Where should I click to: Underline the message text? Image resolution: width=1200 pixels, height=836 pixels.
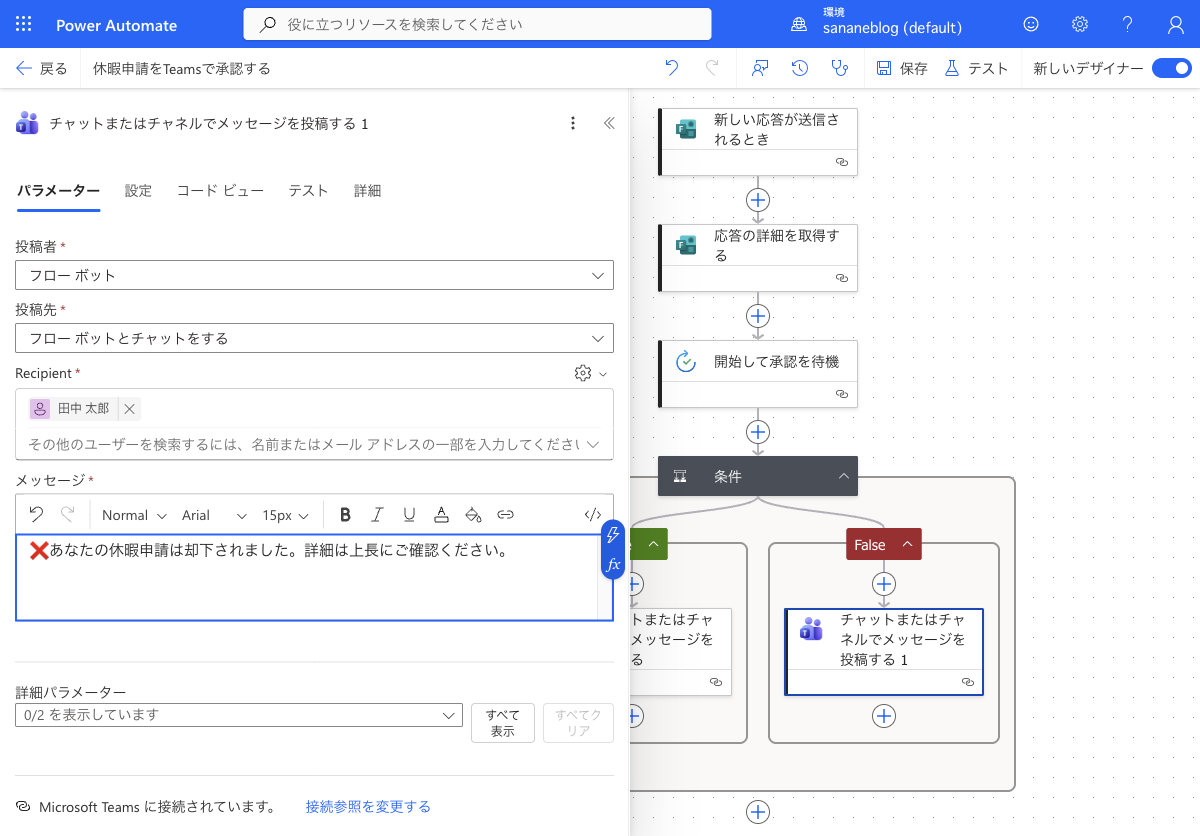[x=409, y=515]
